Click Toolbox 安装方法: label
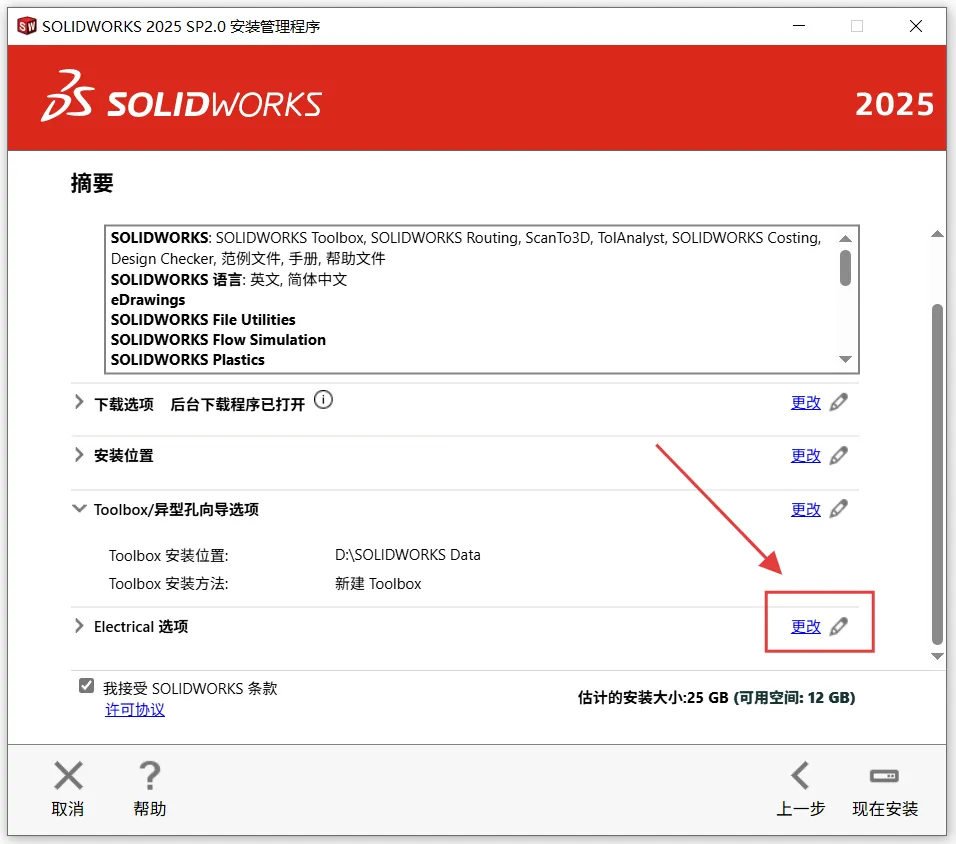This screenshot has height=844, width=956. [169, 584]
